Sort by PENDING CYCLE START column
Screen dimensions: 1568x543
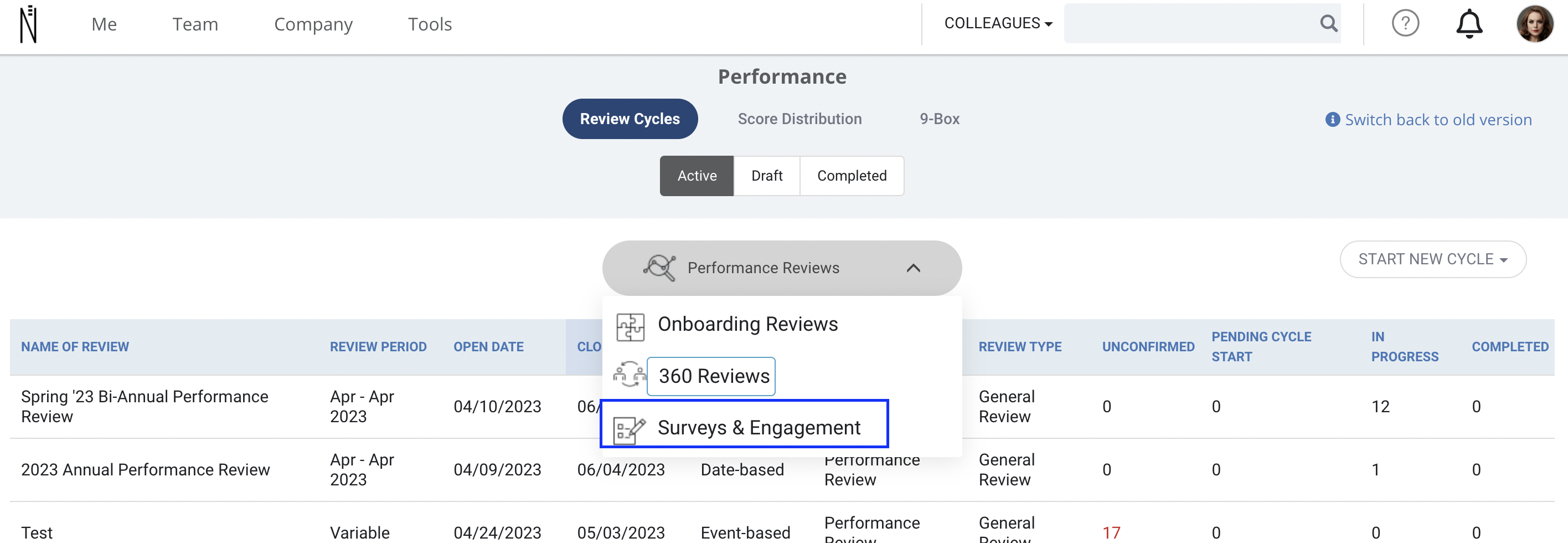(1261, 347)
